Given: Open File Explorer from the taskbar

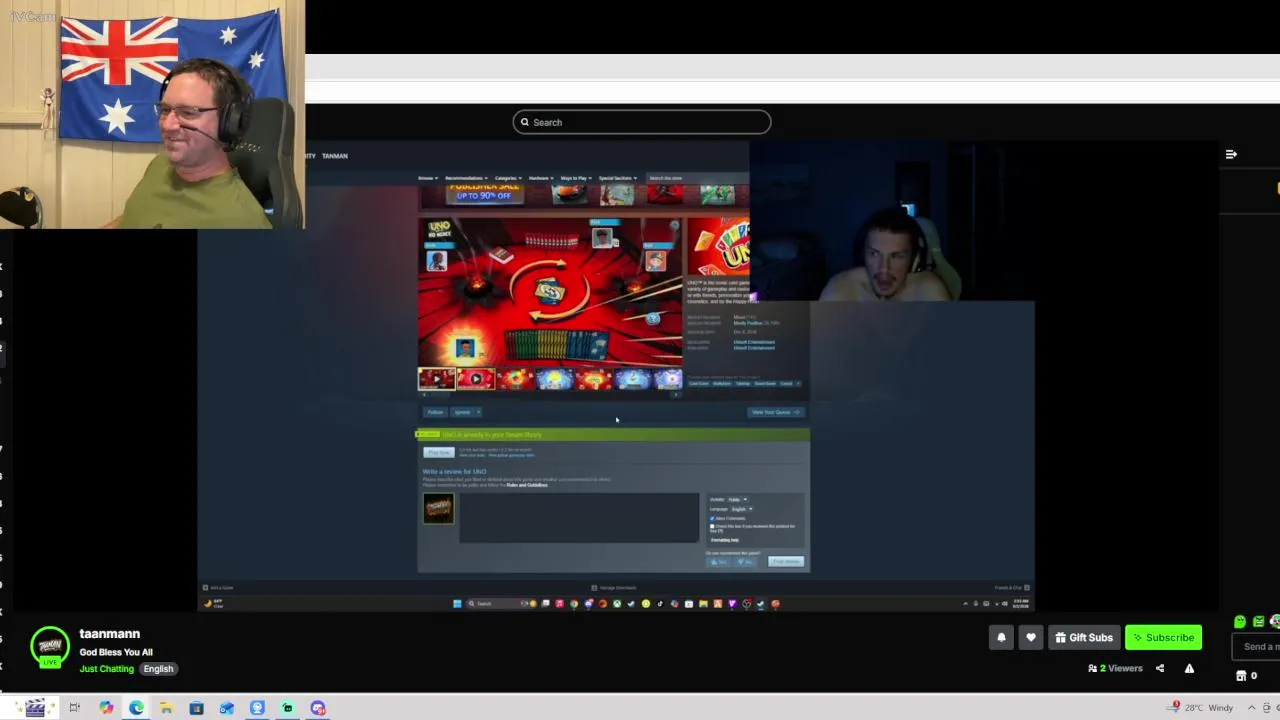Looking at the screenshot, I should click(x=166, y=708).
